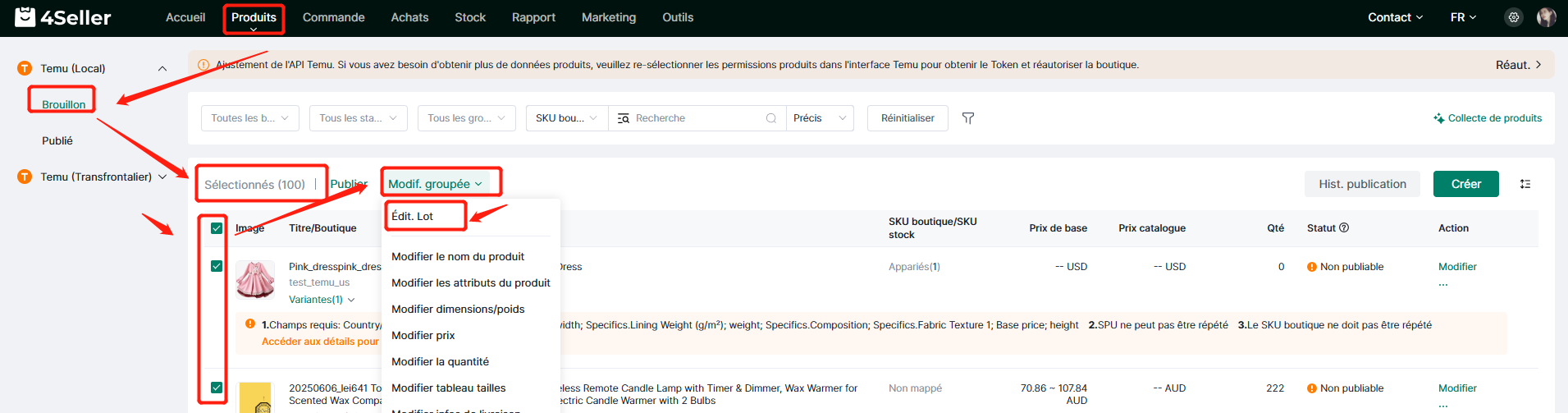Click the Non mappé SKU text
The width and height of the screenshot is (1568, 413).
pyautogui.click(x=915, y=388)
